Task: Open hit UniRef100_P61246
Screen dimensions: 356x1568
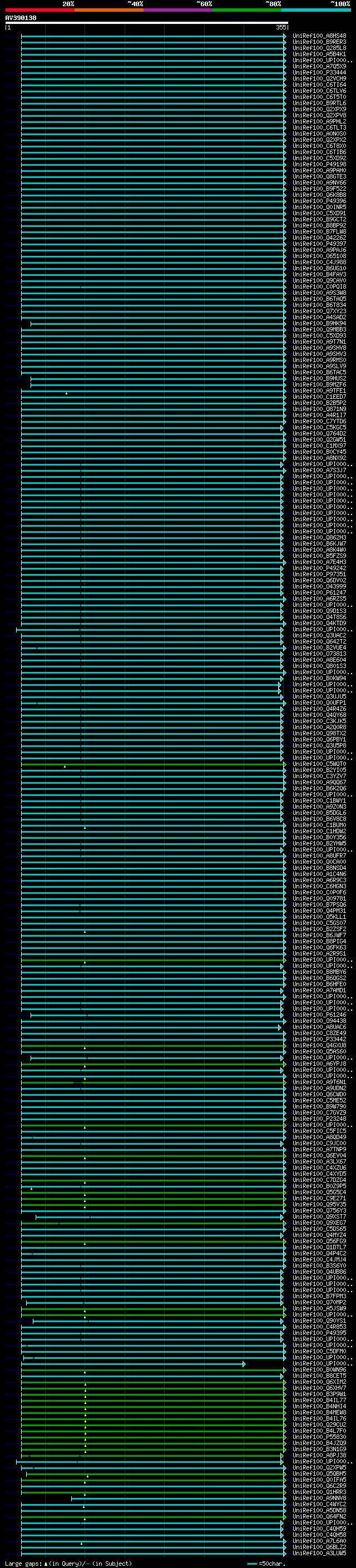Action: pyautogui.click(x=319, y=1015)
